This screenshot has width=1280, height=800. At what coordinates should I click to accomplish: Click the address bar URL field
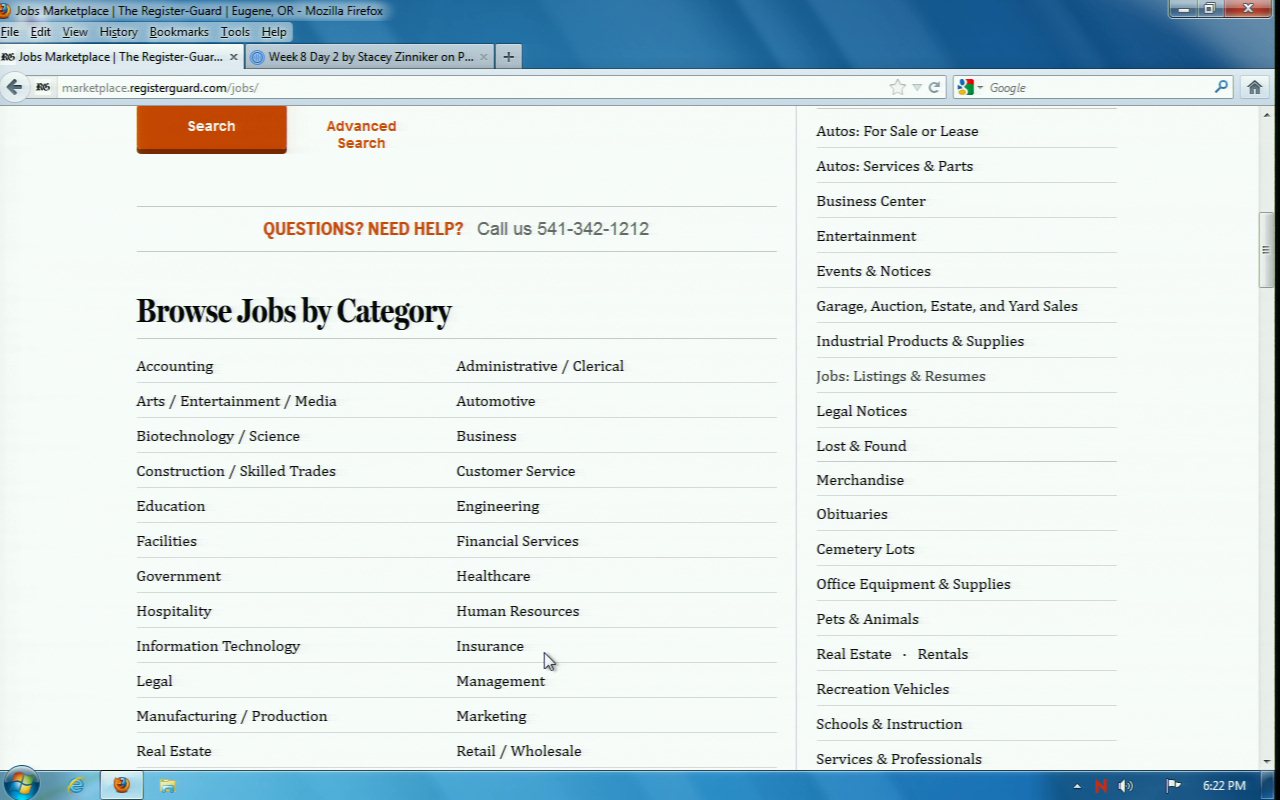pyautogui.click(x=470, y=87)
